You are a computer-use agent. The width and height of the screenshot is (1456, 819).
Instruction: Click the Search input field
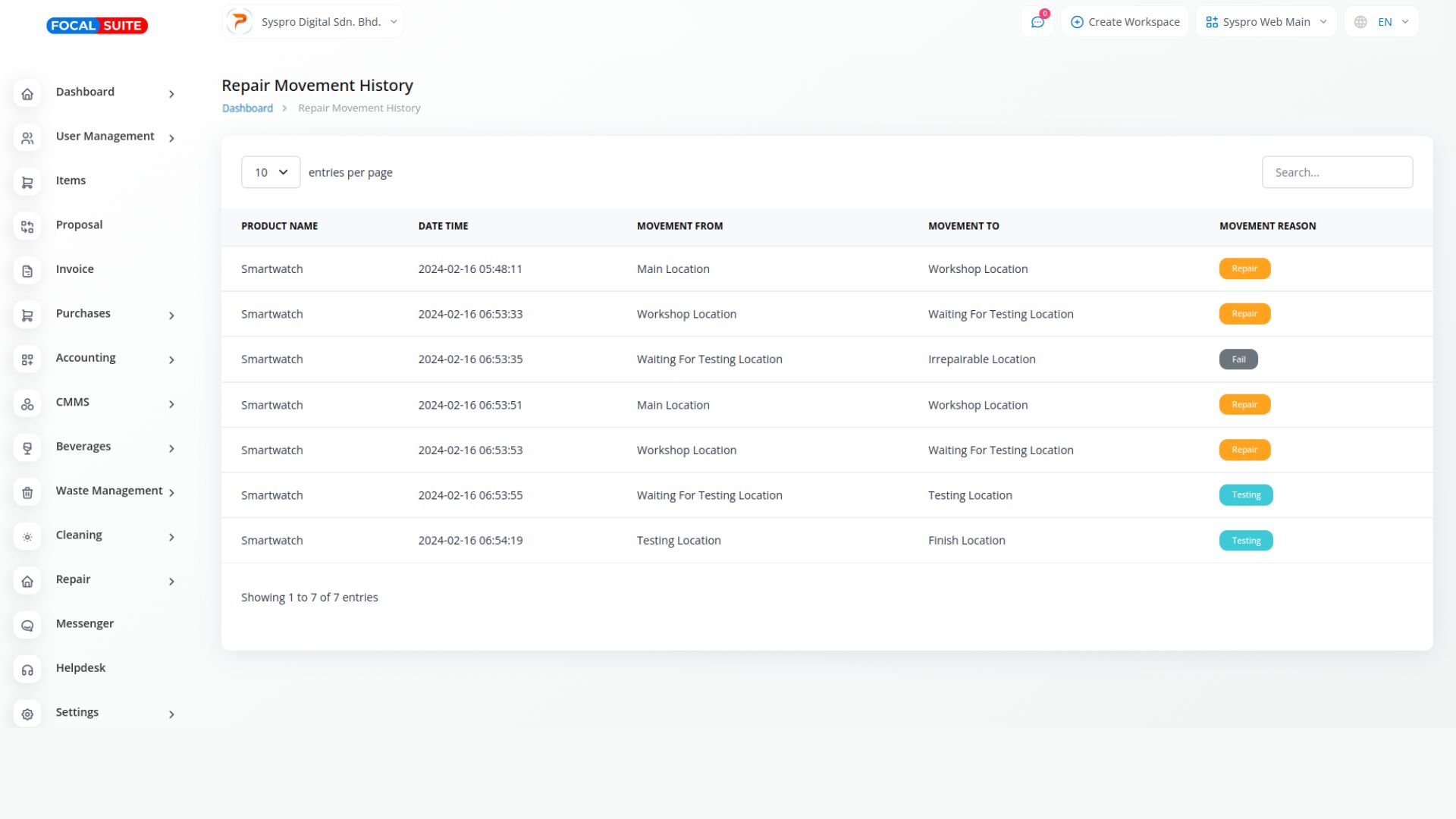(x=1337, y=172)
